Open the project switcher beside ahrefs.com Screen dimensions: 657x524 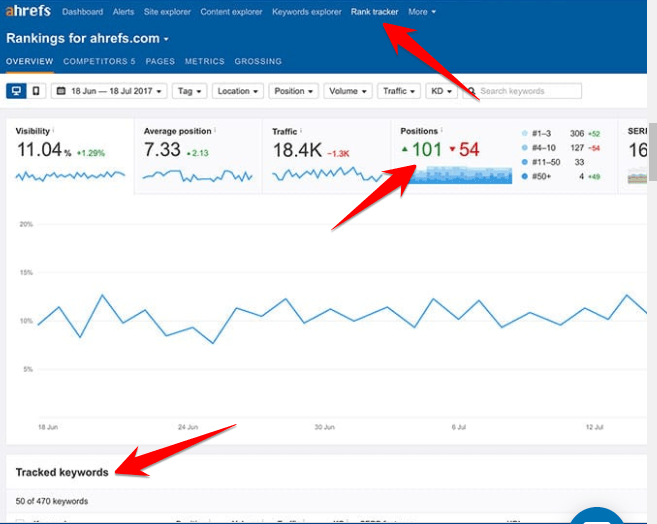[x=166, y=39]
